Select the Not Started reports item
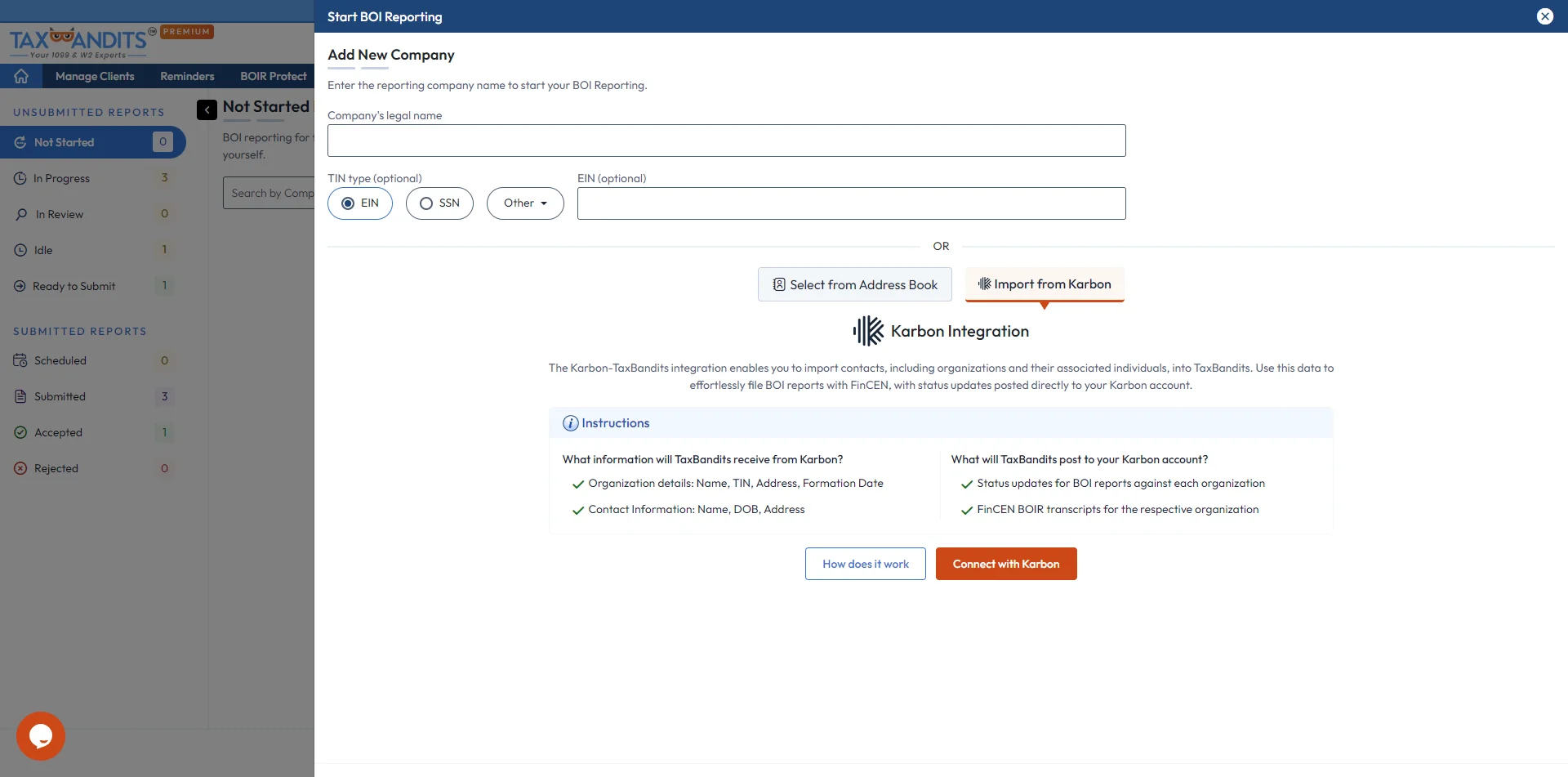 pyautogui.click(x=92, y=142)
